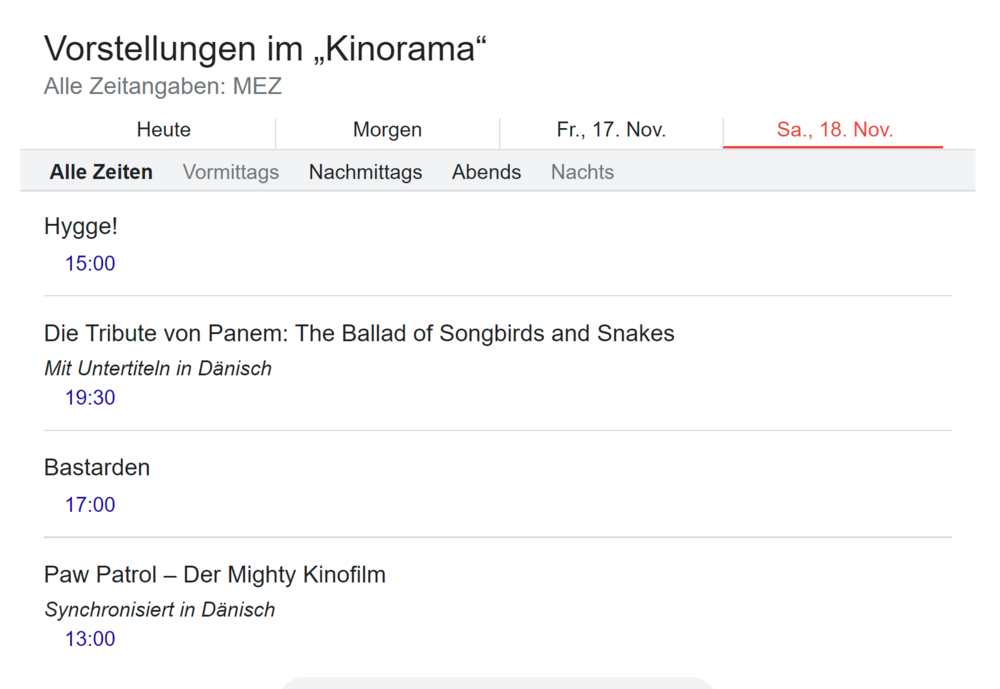Click the Die Tribute von Panem title

click(359, 333)
